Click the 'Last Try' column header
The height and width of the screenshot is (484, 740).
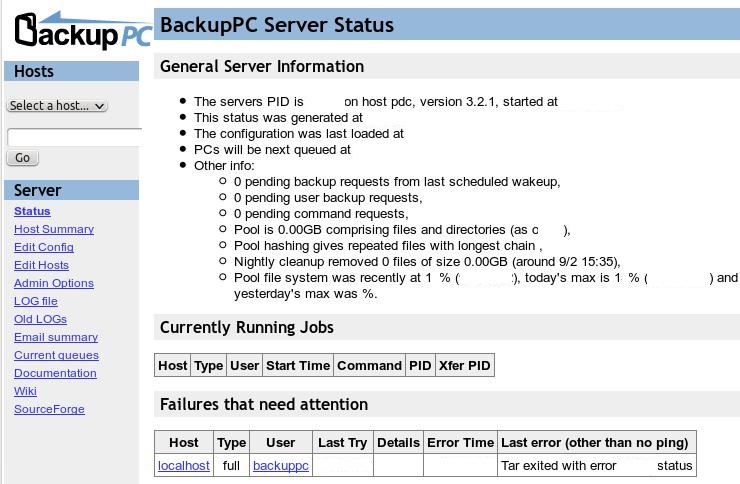pyautogui.click(x=343, y=442)
